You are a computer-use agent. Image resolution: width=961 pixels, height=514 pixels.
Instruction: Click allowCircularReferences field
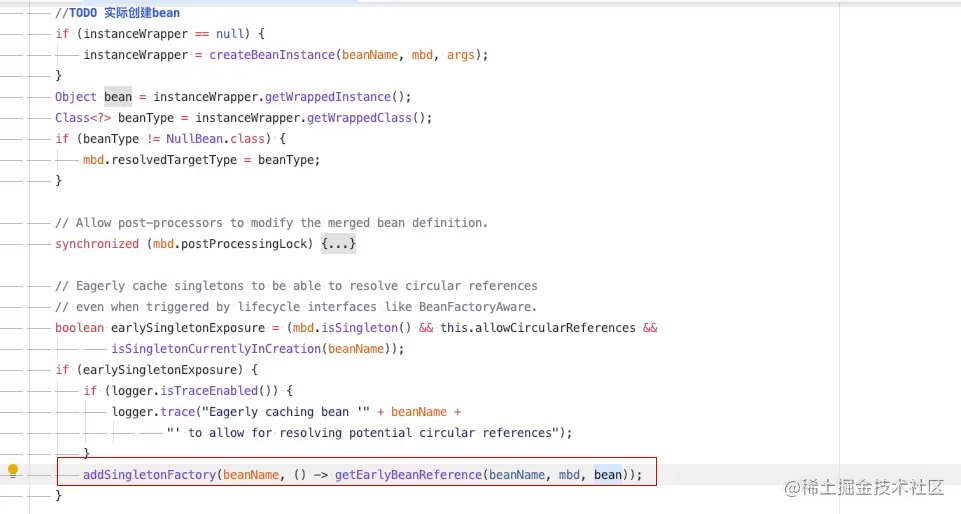(x=555, y=328)
